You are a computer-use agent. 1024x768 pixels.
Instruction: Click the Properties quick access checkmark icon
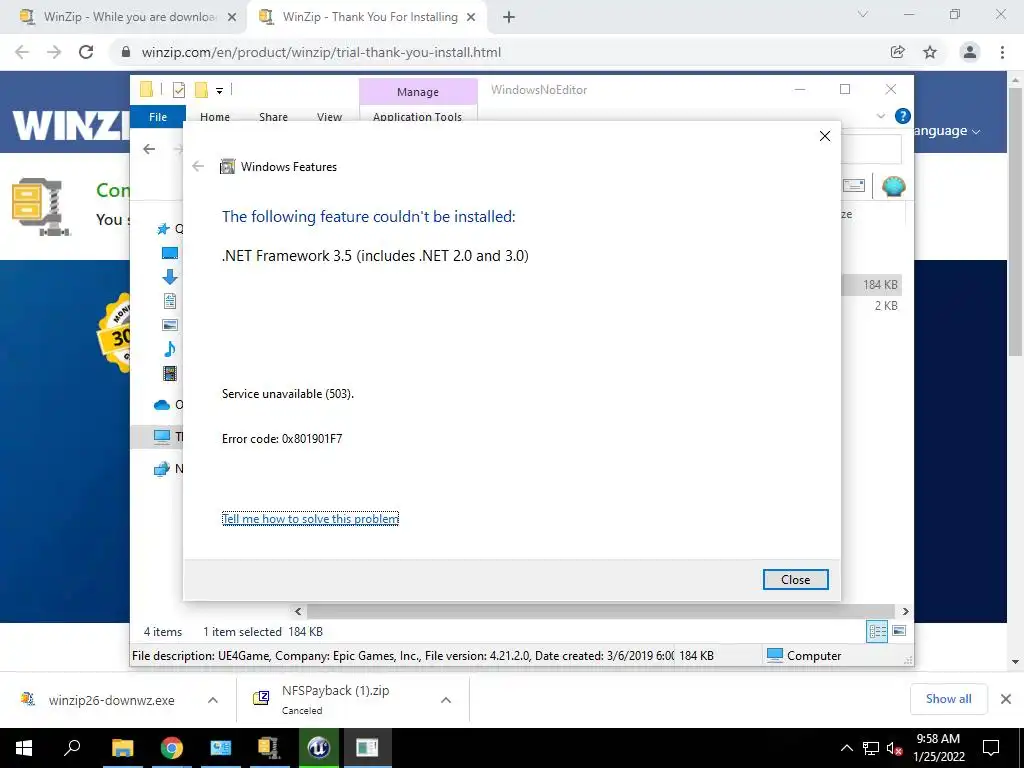click(x=179, y=90)
